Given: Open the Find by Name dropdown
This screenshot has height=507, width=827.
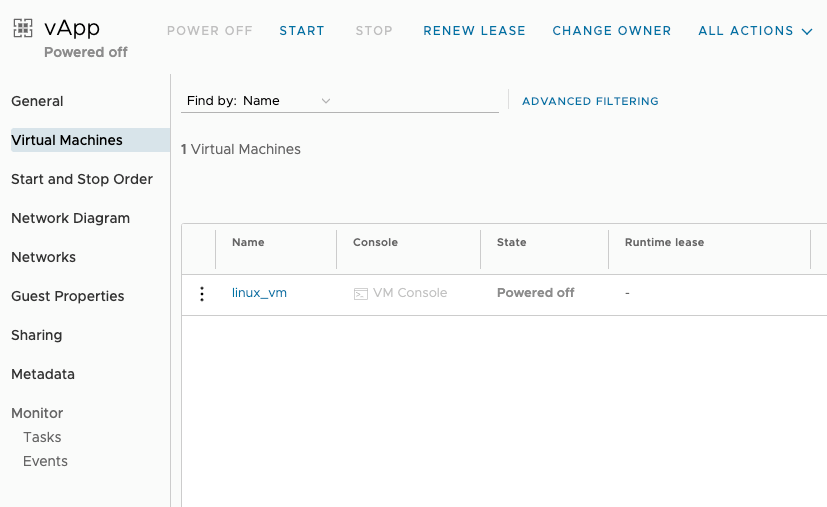Looking at the screenshot, I should (x=258, y=101).
